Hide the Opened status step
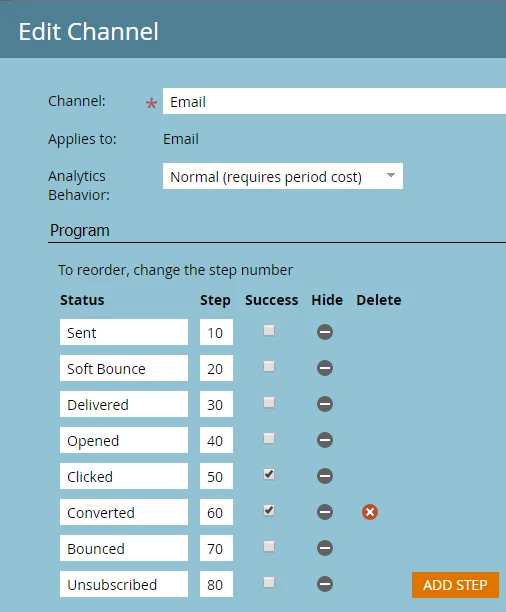The height and width of the screenshot is (612, 506). (x=324, y=440)
